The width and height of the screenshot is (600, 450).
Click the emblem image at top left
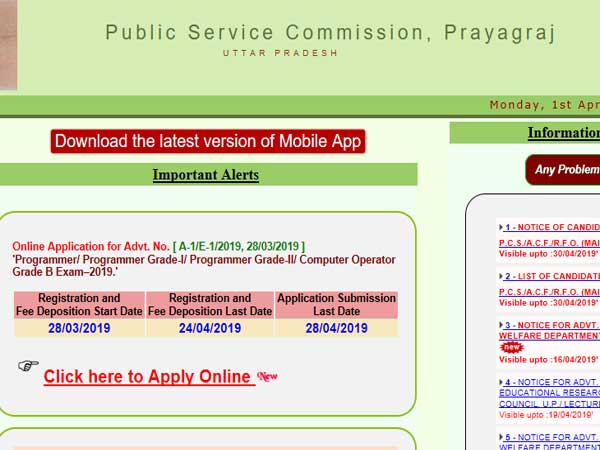click(8, 43)
